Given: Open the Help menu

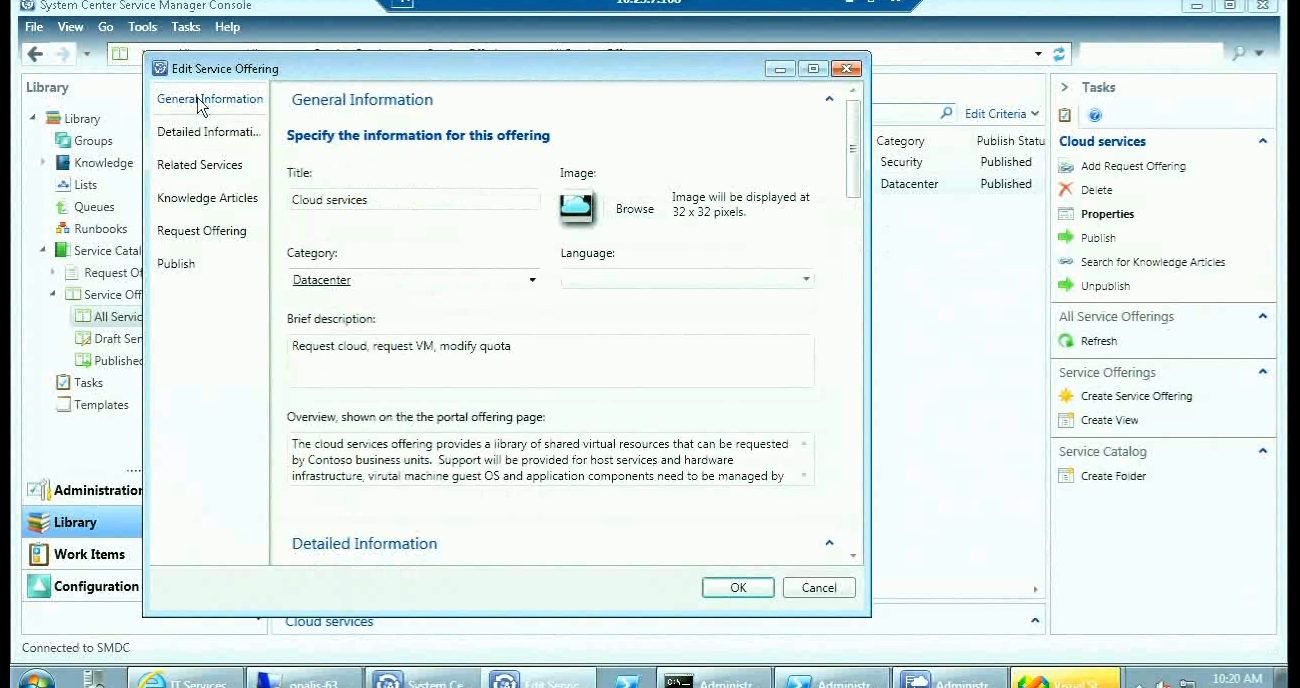Looking at the screenshot, I should [x=227, y=27].
